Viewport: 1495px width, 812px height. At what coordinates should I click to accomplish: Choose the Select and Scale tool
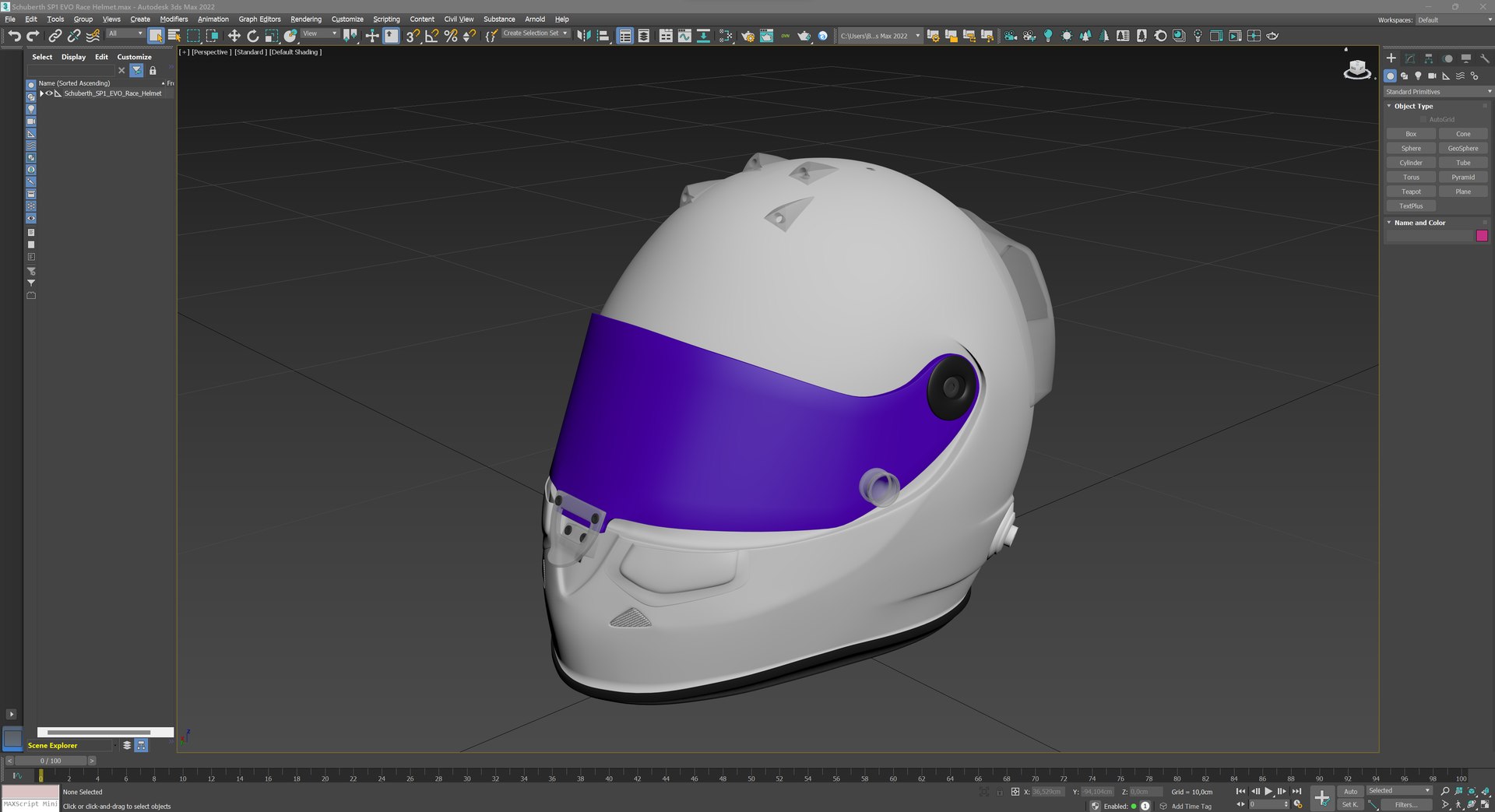coord(271,36)
